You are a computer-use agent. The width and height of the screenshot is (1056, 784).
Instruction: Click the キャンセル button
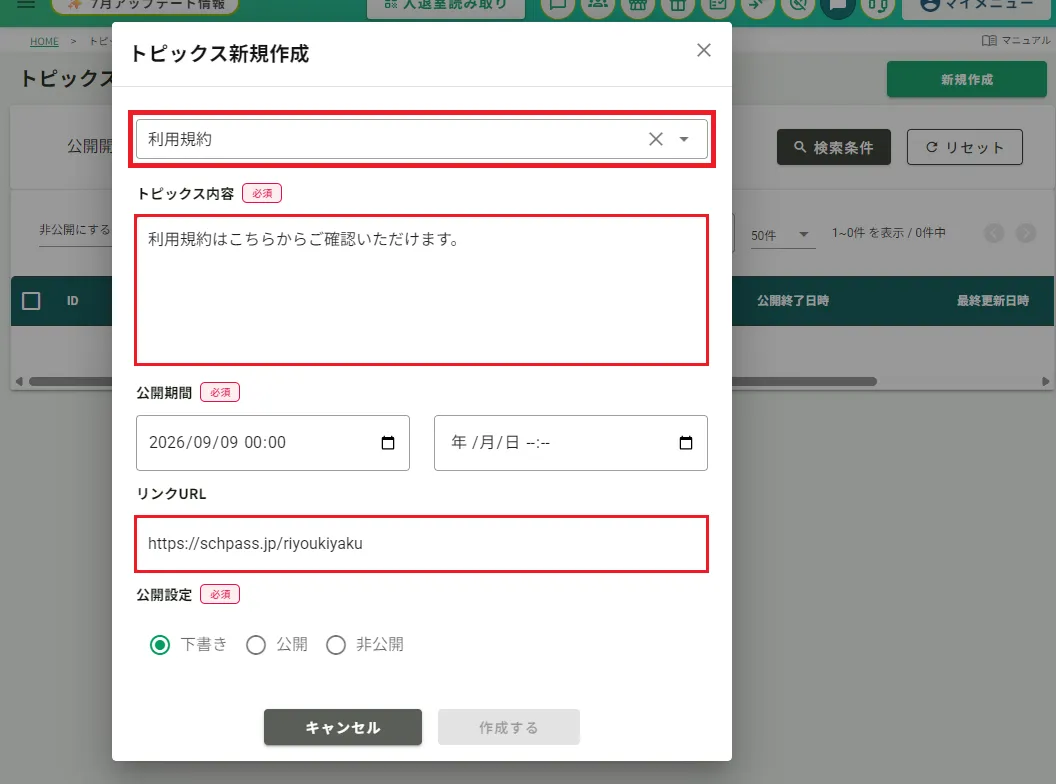[x=343, y=727]
